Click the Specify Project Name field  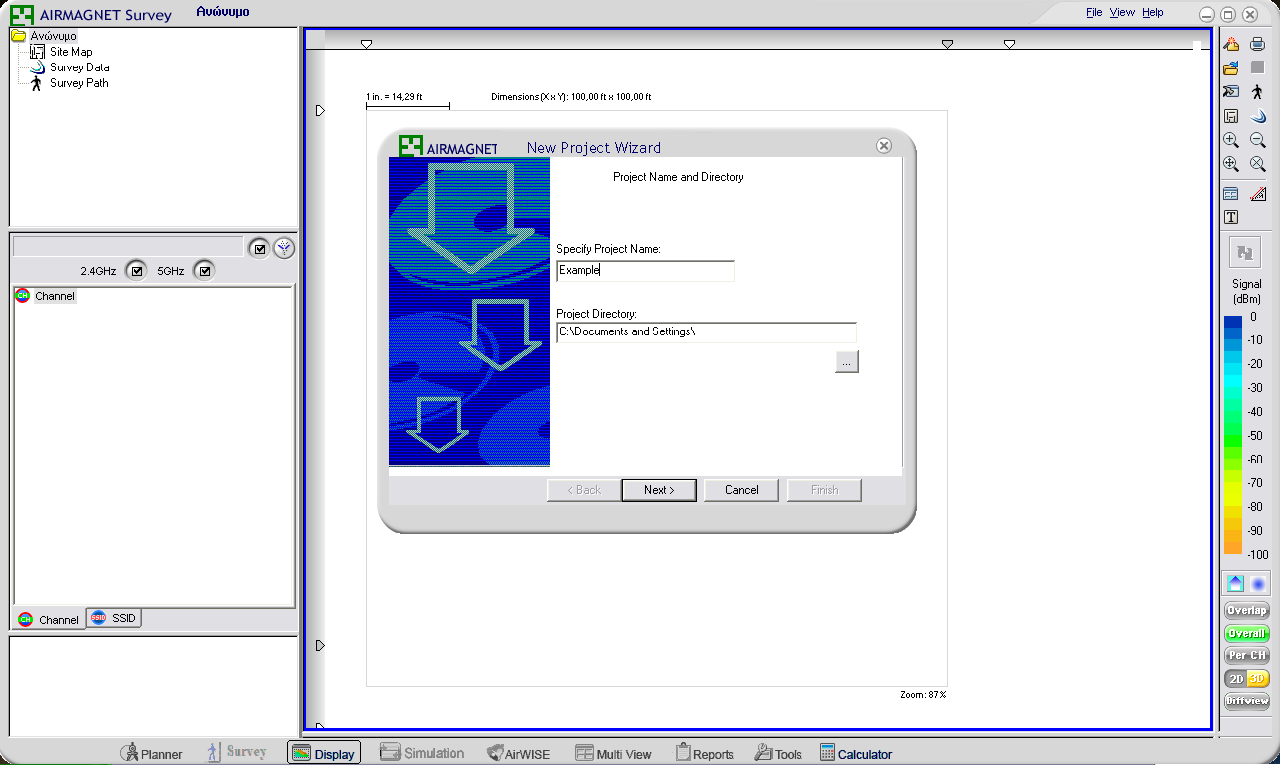coord(645,270)
